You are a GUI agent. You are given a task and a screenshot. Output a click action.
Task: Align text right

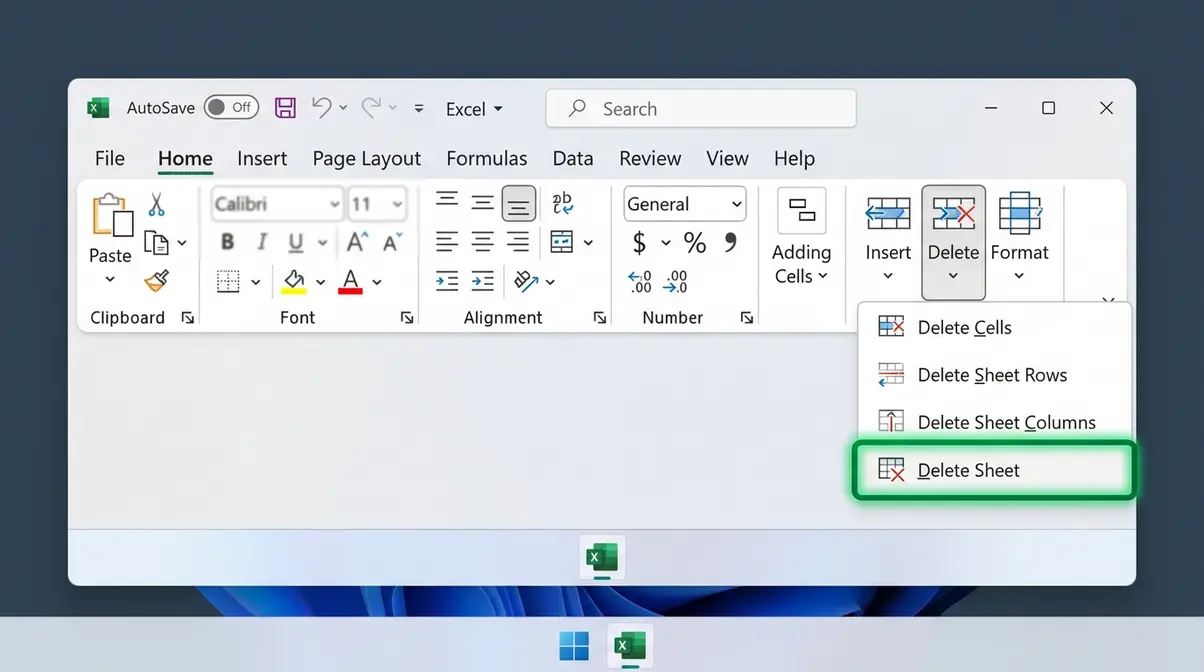(518, 241)
